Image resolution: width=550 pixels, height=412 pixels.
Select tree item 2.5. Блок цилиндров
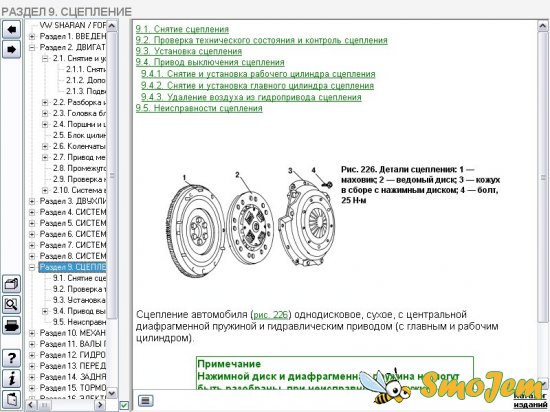[x=79, y=135]
